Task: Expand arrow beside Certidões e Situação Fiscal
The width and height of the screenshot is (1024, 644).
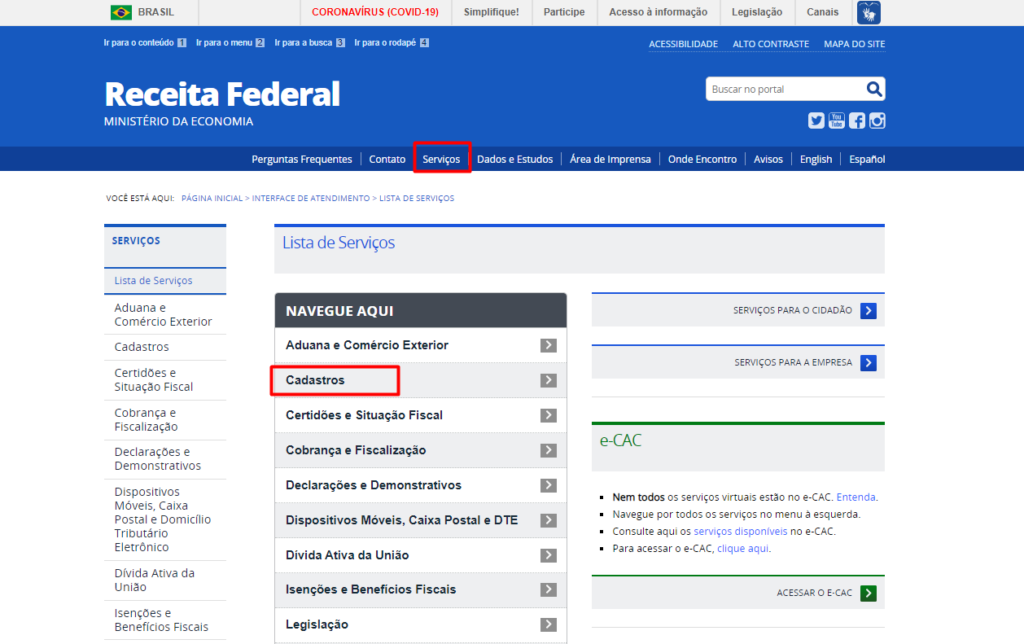Action: tap(549, 415)
